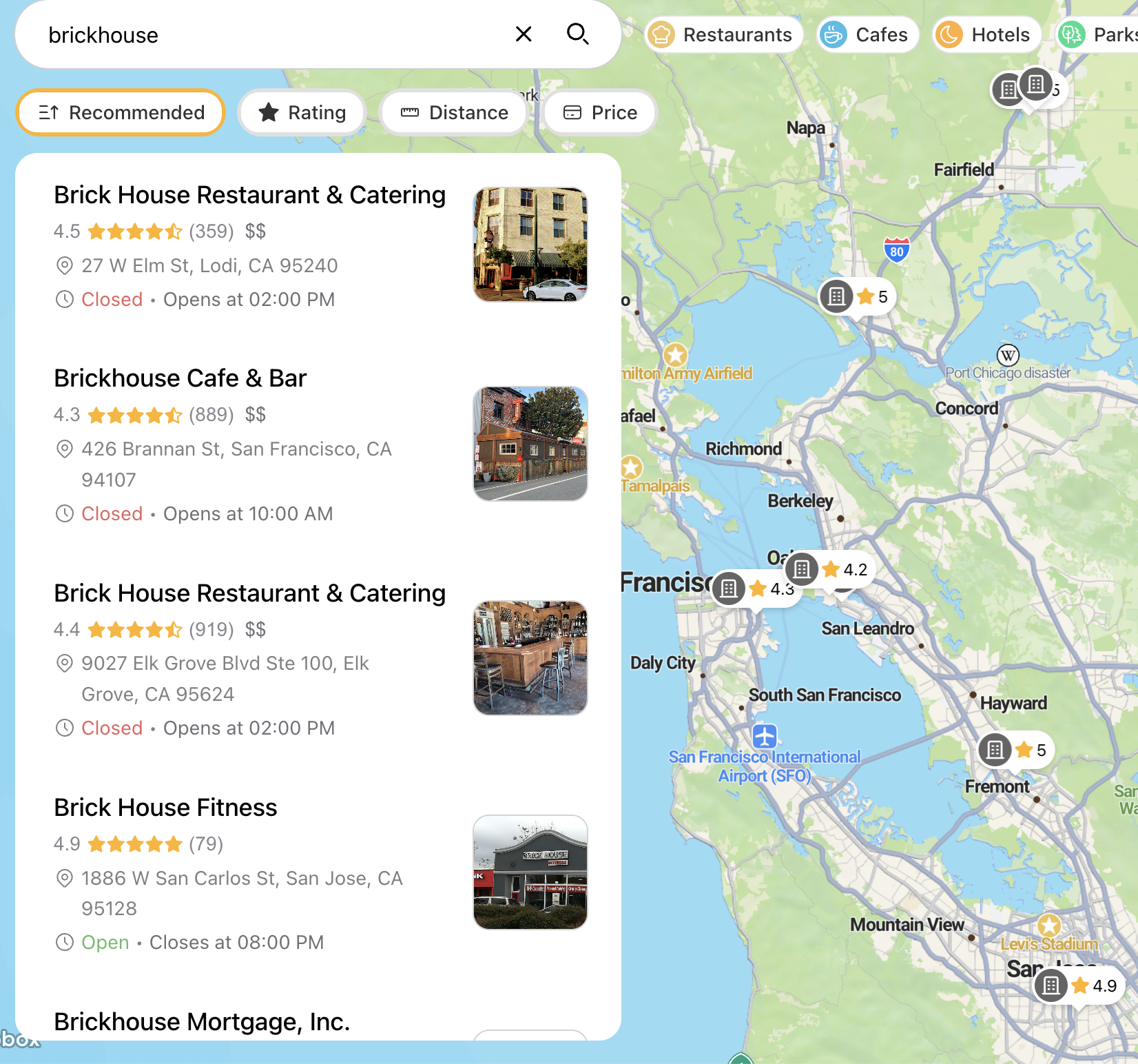This screenshot has height=1064, width=1138.
Task: Sort results by Price
Action: pyautogui.click(x=600, y=112)
